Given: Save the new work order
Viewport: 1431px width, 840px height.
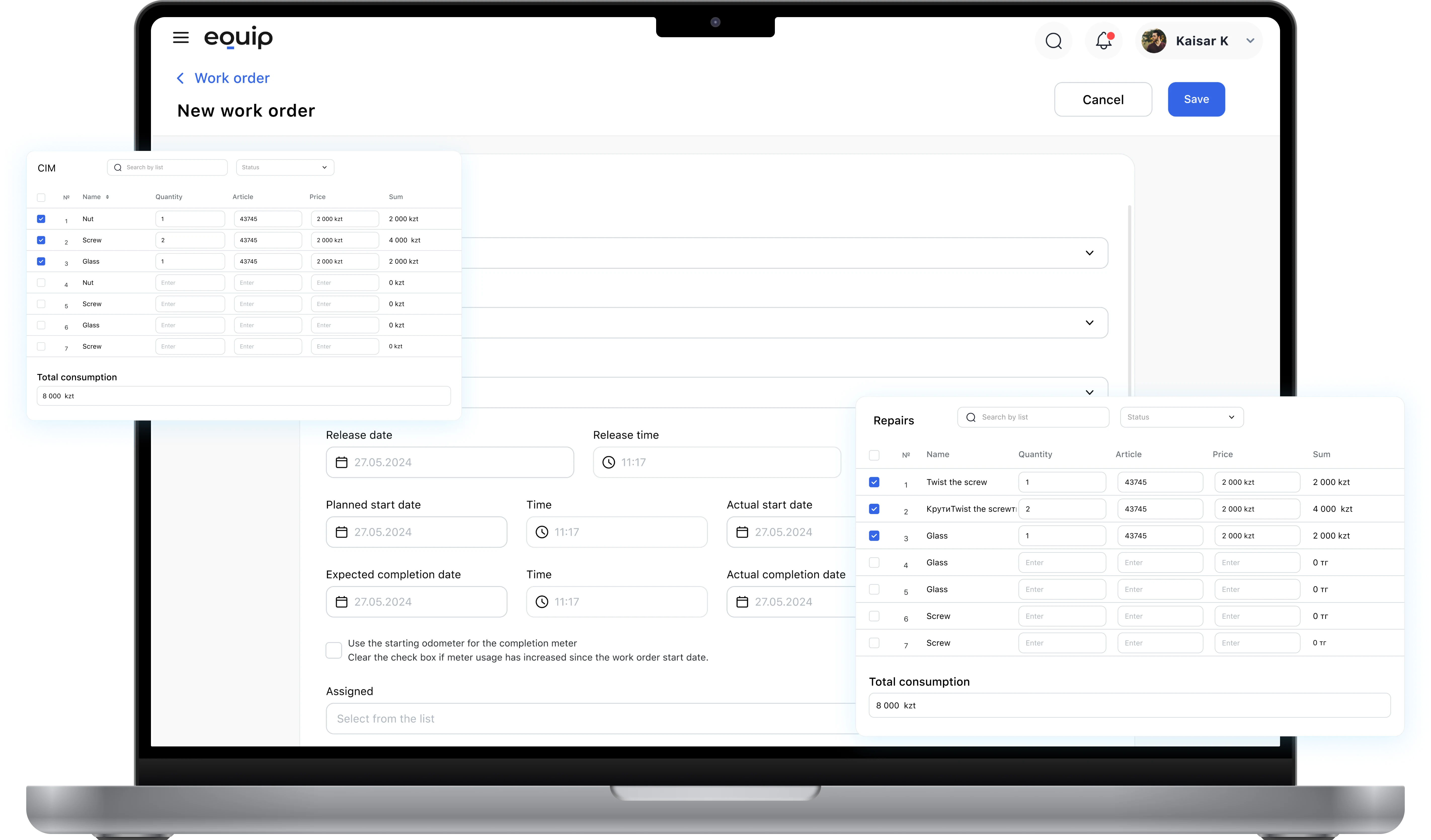Looking at the screenshot, I should point(1196,99).
